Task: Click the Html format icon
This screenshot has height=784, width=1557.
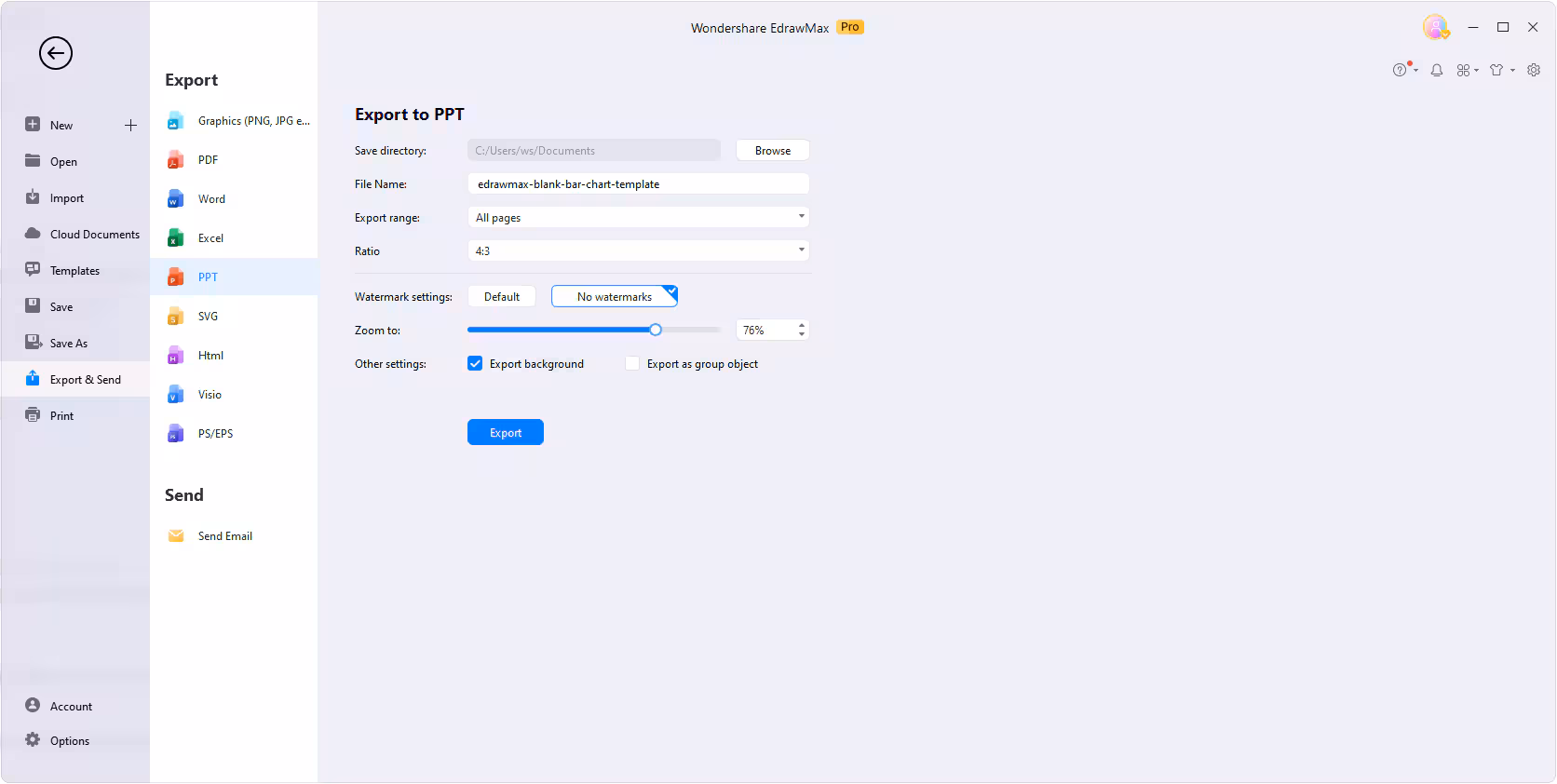Action: (x=175, y=356)
